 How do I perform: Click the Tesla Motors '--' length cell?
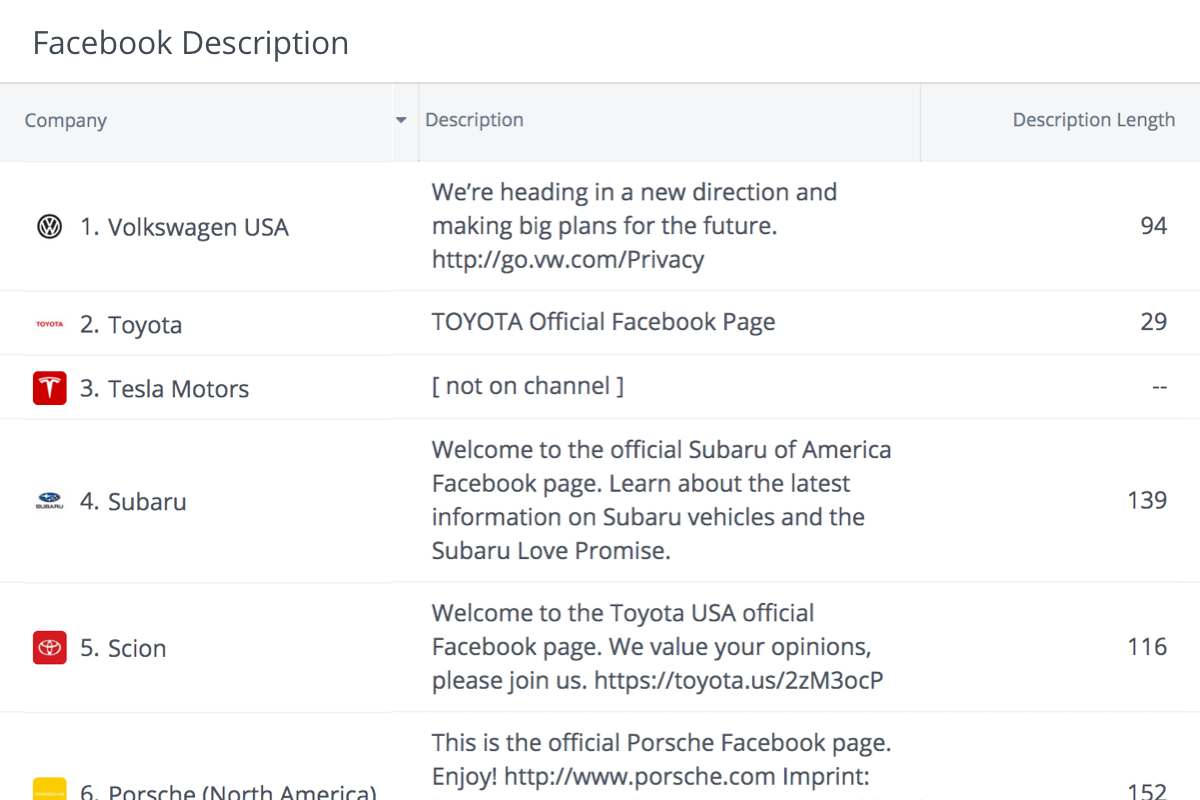pos(1159,387)
